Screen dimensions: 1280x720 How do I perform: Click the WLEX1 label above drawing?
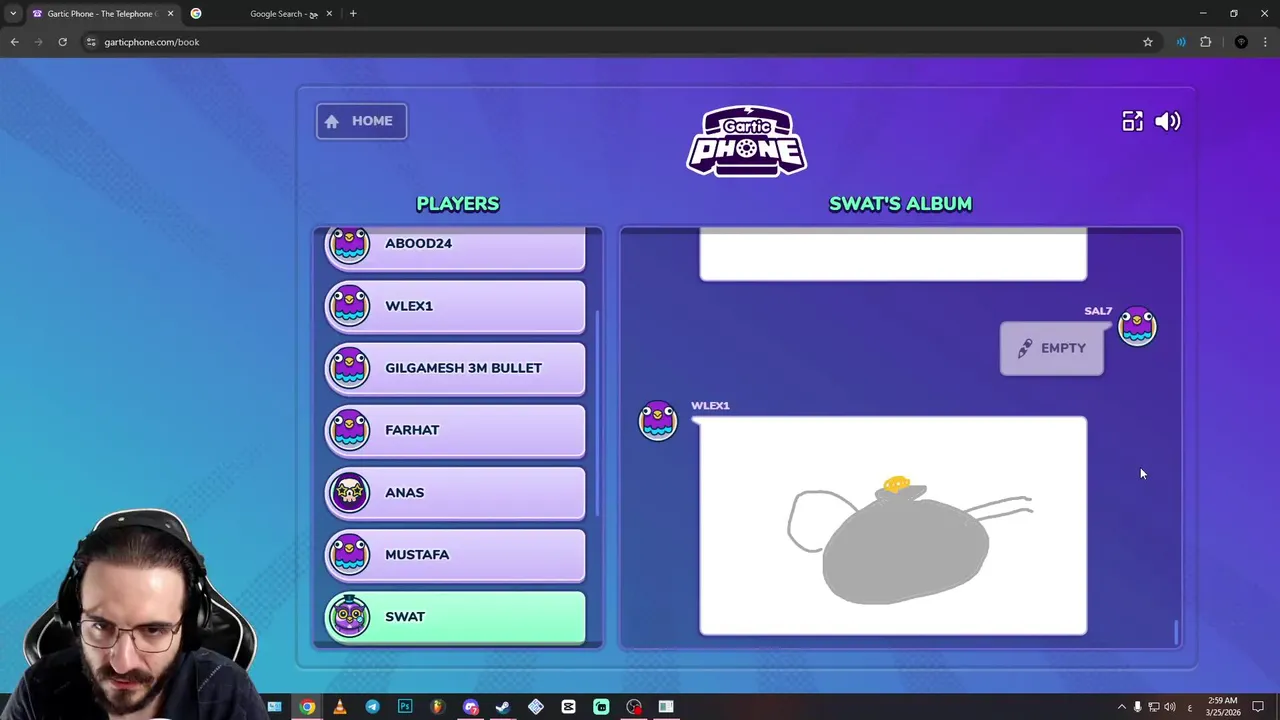pyautogui.click(x=710, y=405)
